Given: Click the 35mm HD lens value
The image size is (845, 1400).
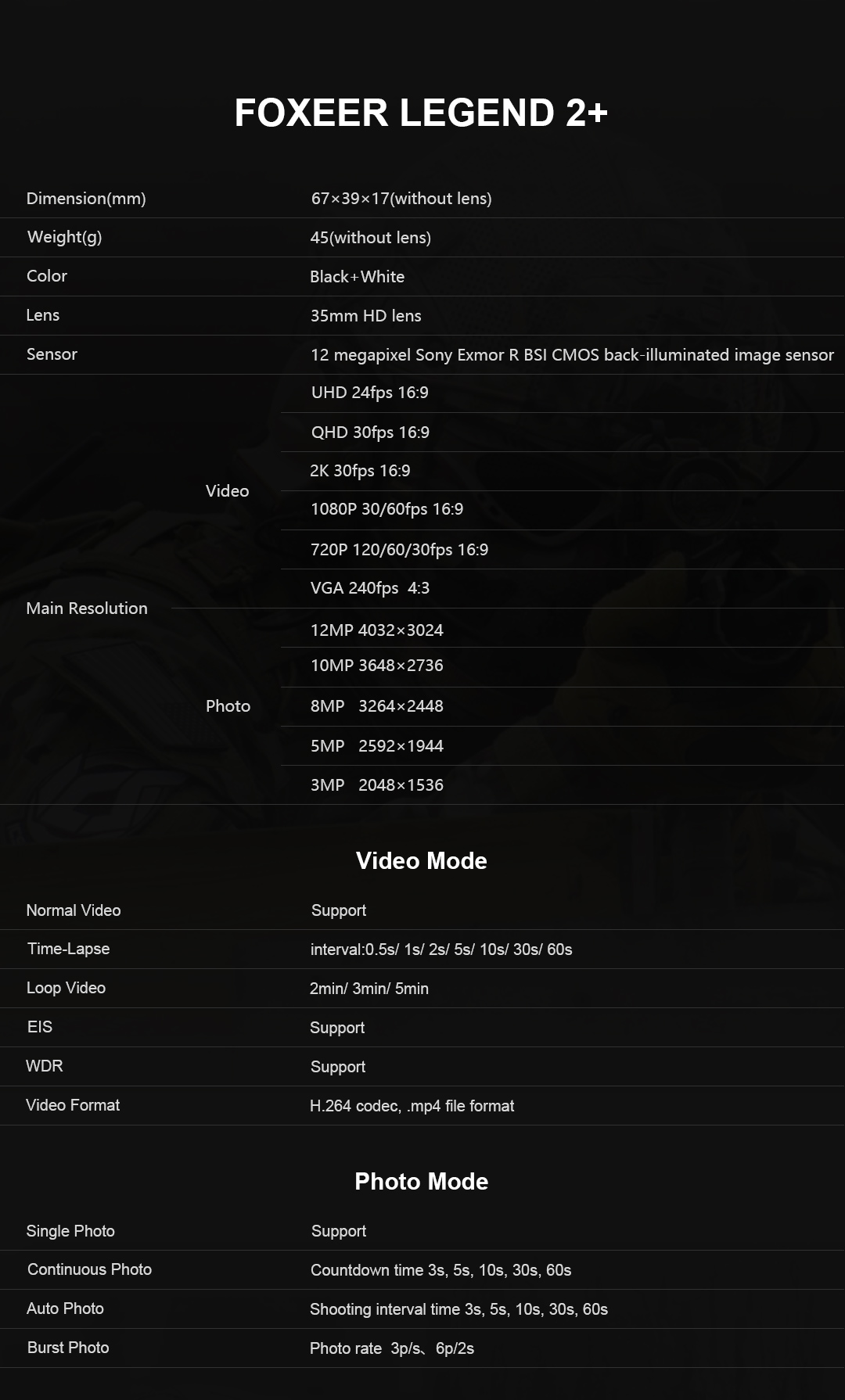Looking at the screenshot, I should [x=366, y=316].
